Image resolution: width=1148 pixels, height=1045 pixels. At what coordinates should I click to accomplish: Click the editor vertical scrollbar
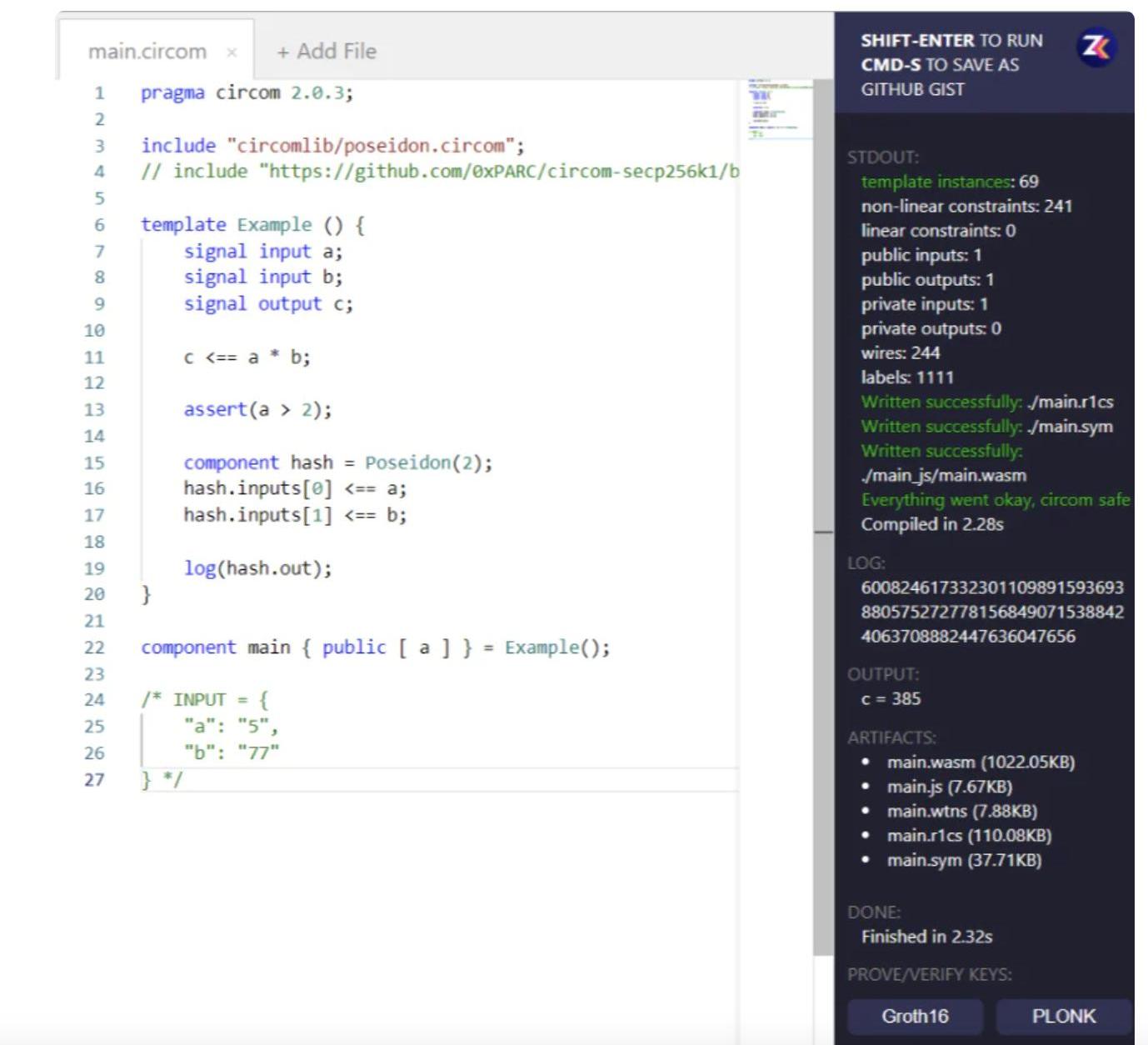tap(822, 333)
